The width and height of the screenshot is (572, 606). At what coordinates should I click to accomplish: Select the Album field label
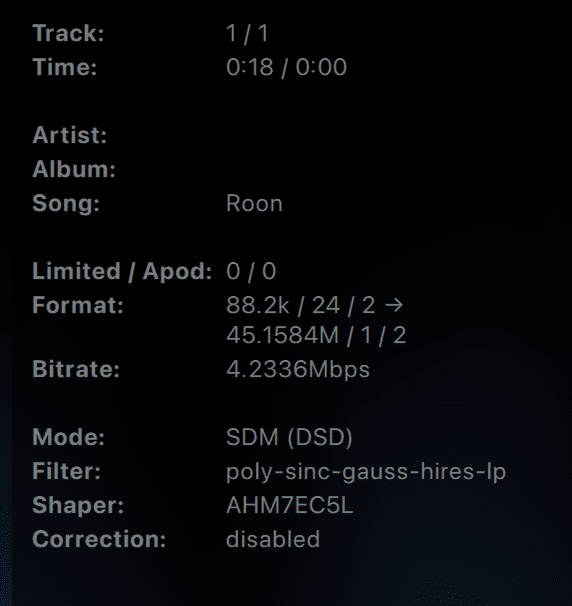(74, 169)
